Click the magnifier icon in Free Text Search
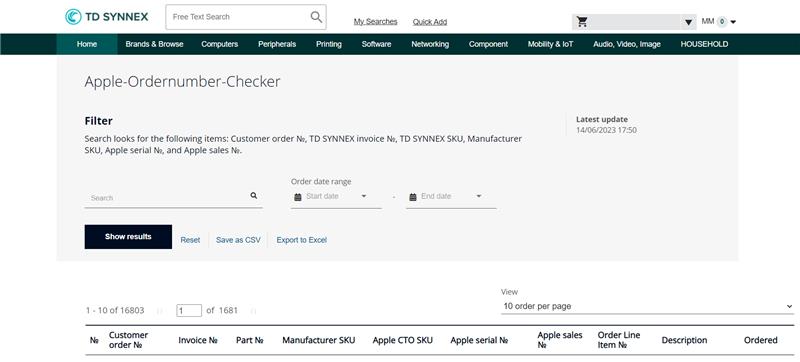The height and width of the screenshot is (362, 800). [x=316, y=17]
